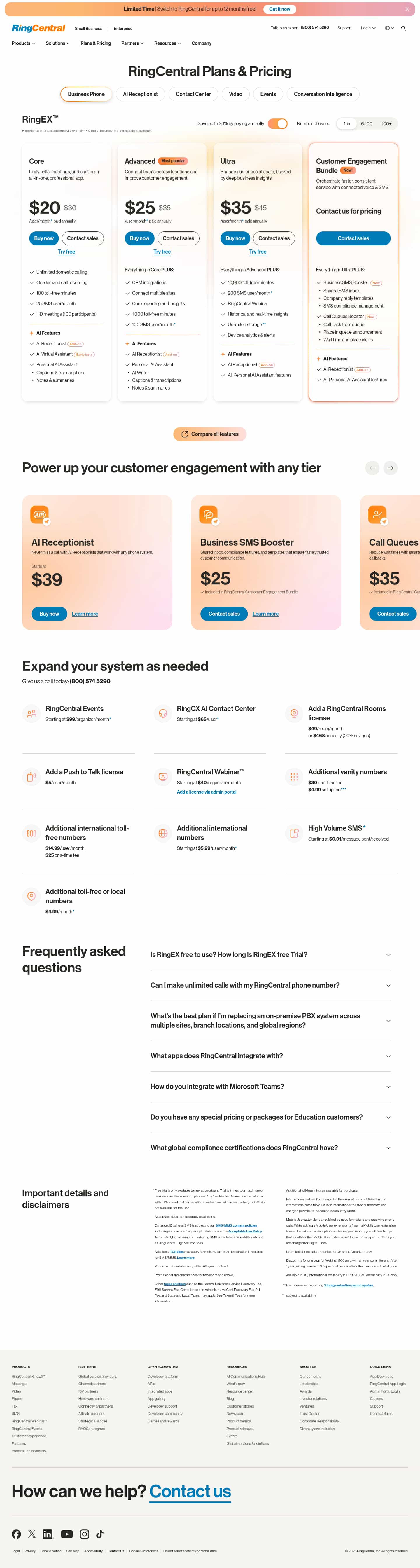
Task: Select 100+ number of users
Action: click(x=386, y=123)
